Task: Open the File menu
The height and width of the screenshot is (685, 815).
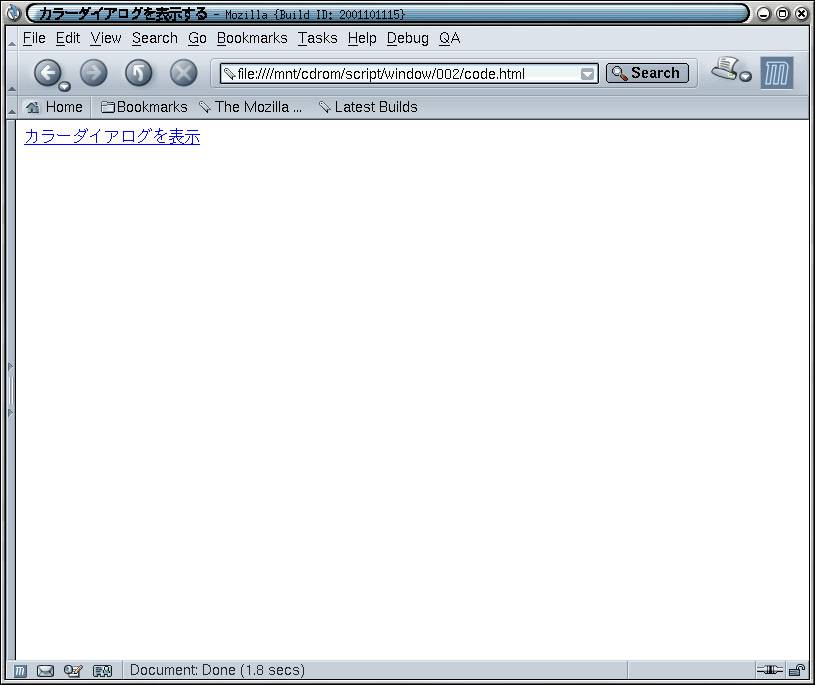Action: tap(34, 38)
